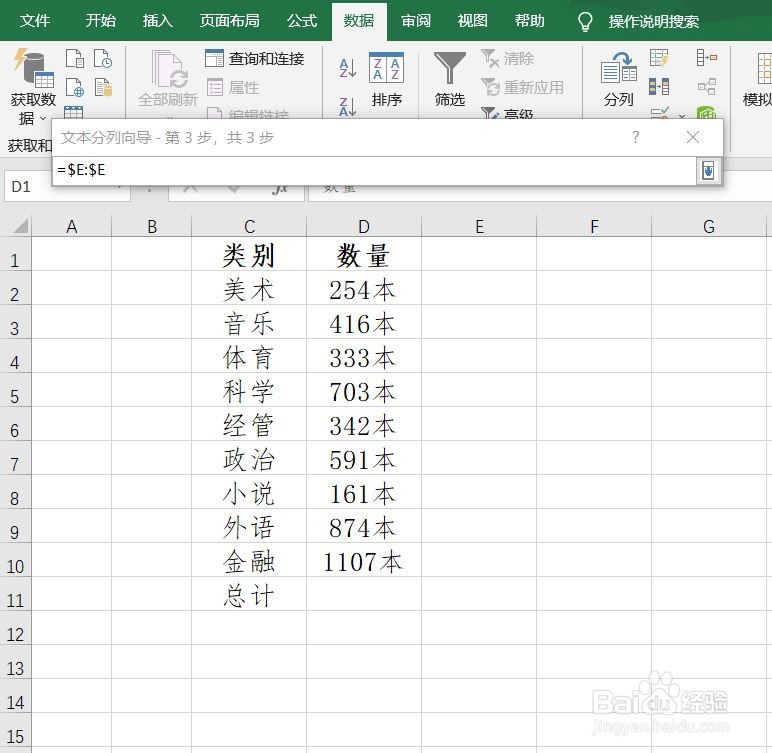Viewport: 772px width, 753px height.
Task: Click cell containing 总计
Action: pos(249,594)
